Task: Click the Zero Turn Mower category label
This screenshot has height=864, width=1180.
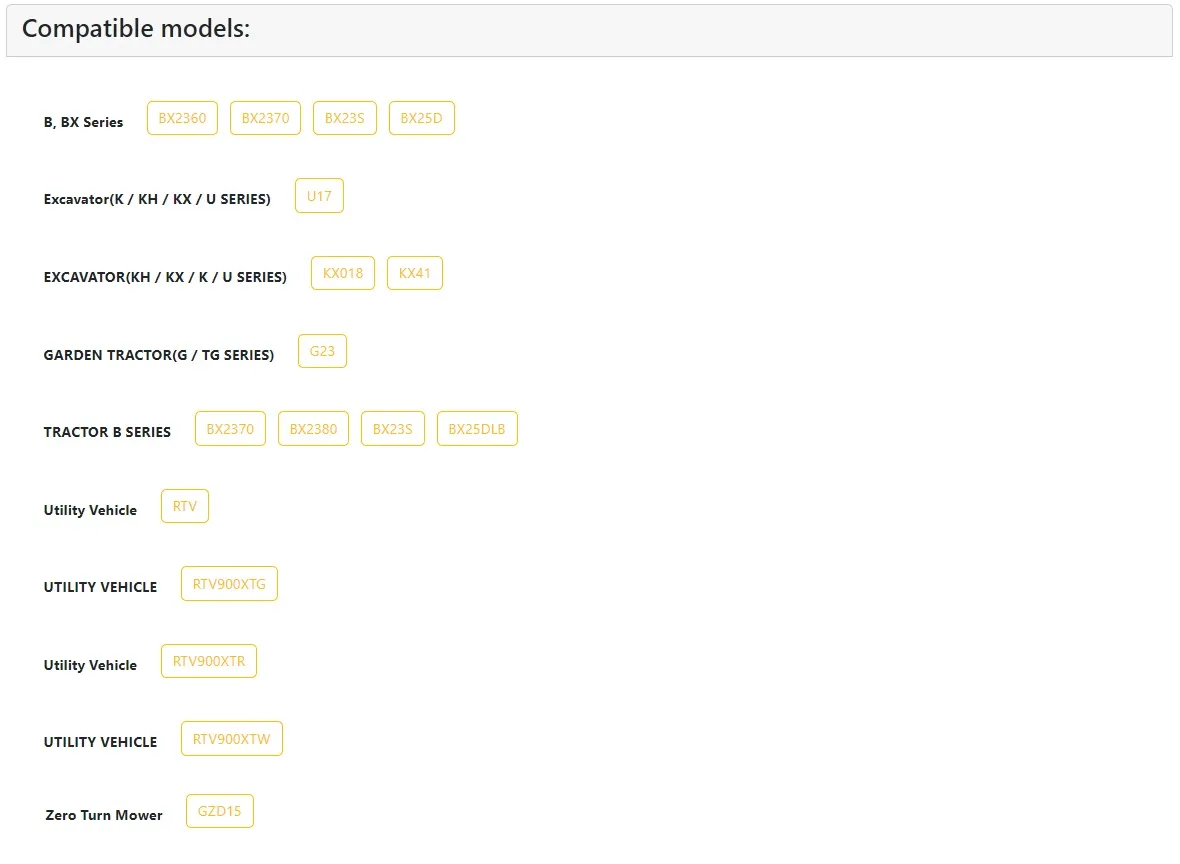Action: click(x=104, y=815)
